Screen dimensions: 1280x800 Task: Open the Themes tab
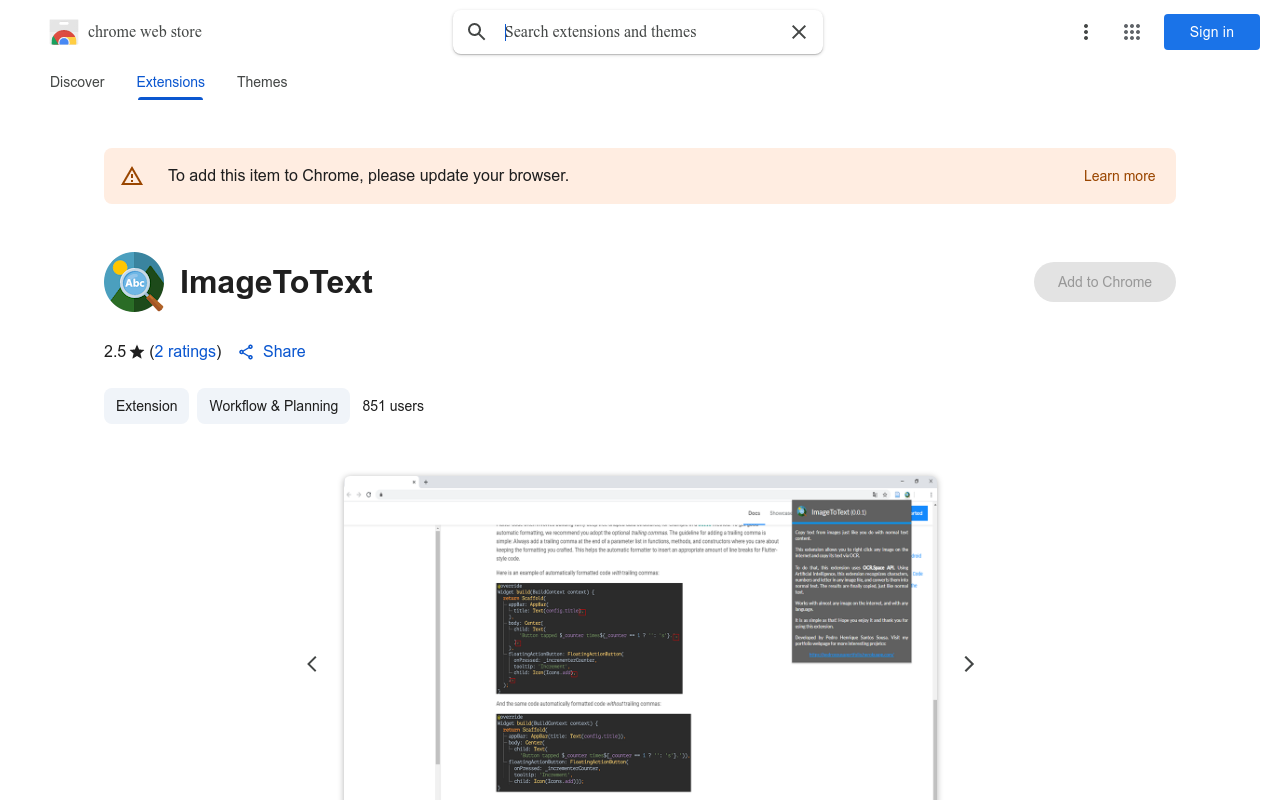[x=262, y=82]
